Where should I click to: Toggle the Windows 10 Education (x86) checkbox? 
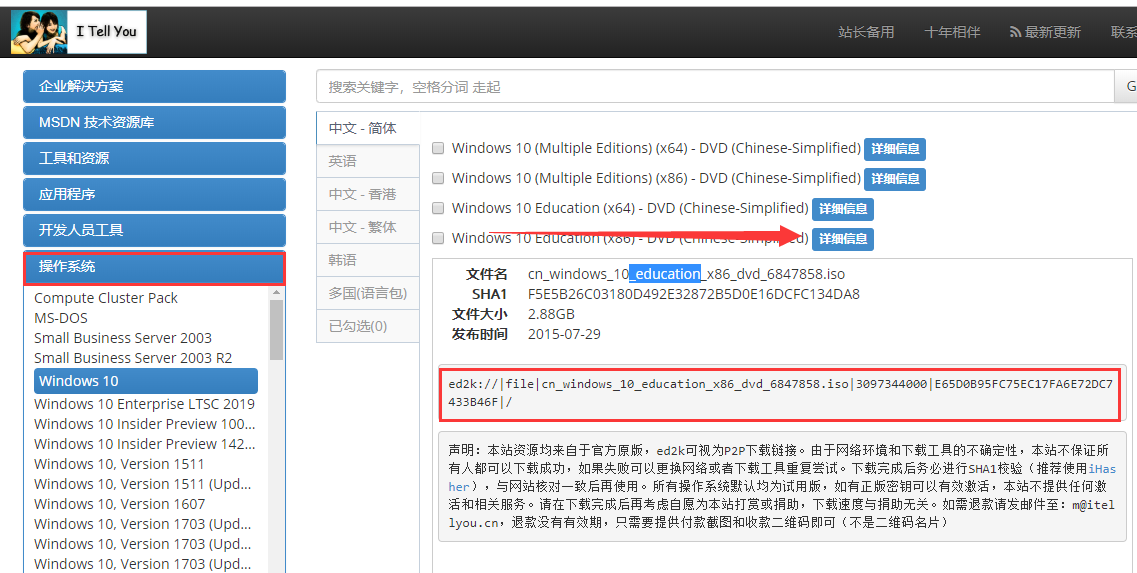pos(438,239)
